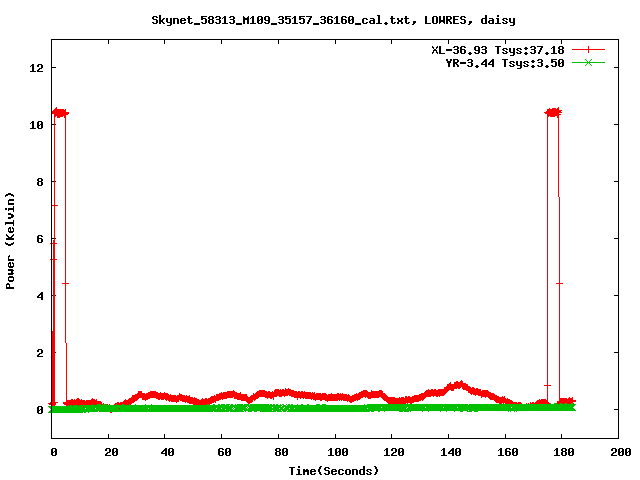Click y-axis tick label 10
640x480 pixels.
[36, 125]
